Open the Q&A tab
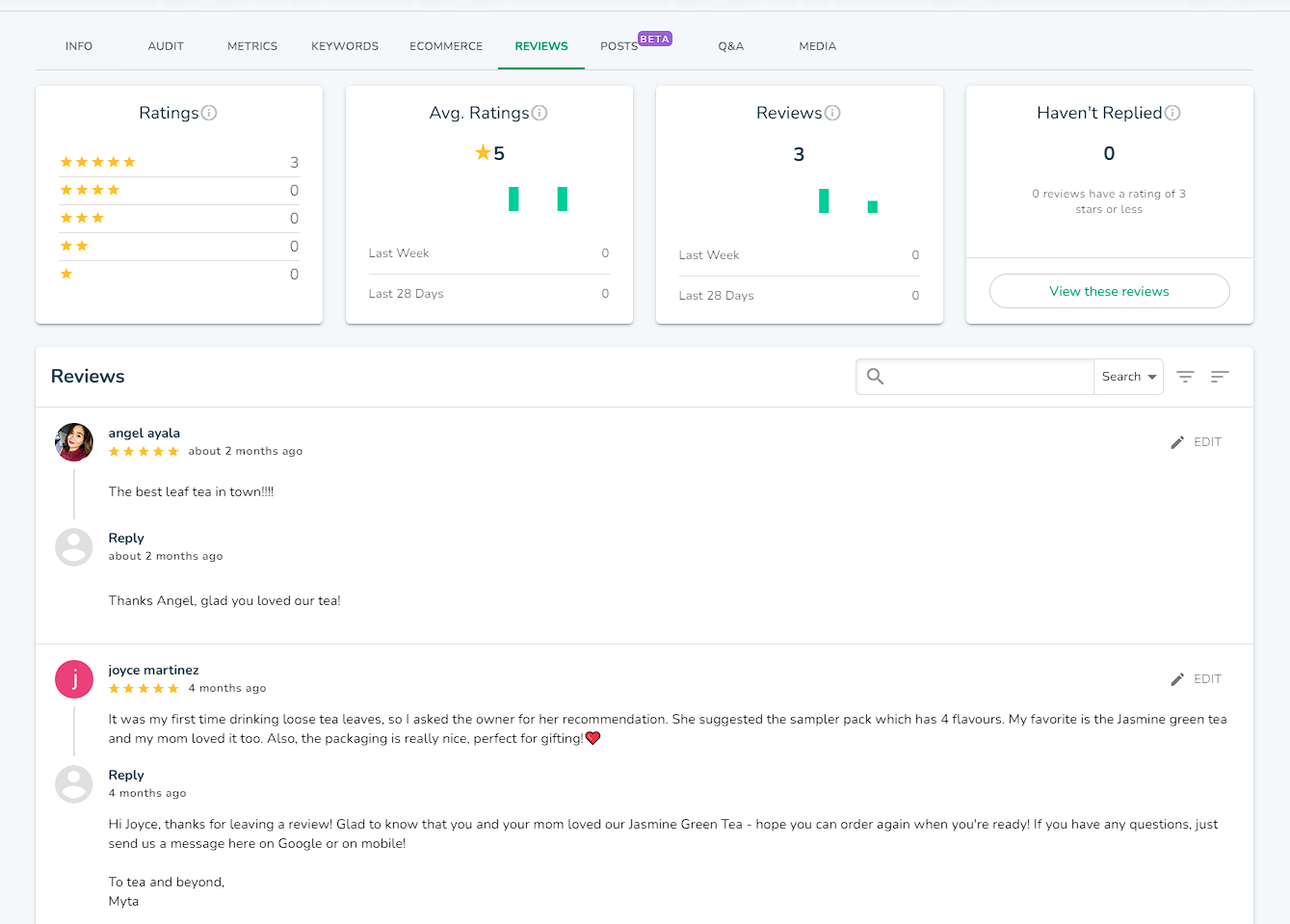 (x=730, y=46)
